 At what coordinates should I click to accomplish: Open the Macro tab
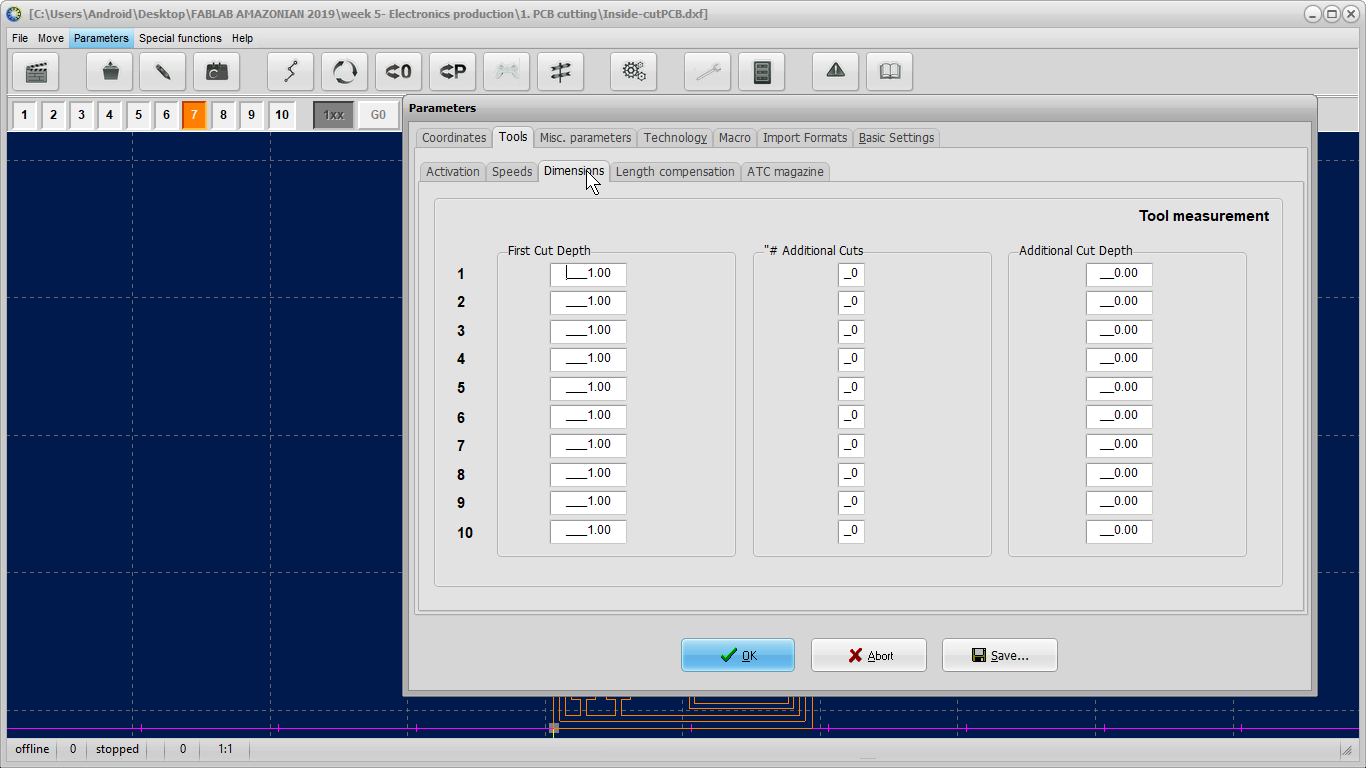point(735,138)
